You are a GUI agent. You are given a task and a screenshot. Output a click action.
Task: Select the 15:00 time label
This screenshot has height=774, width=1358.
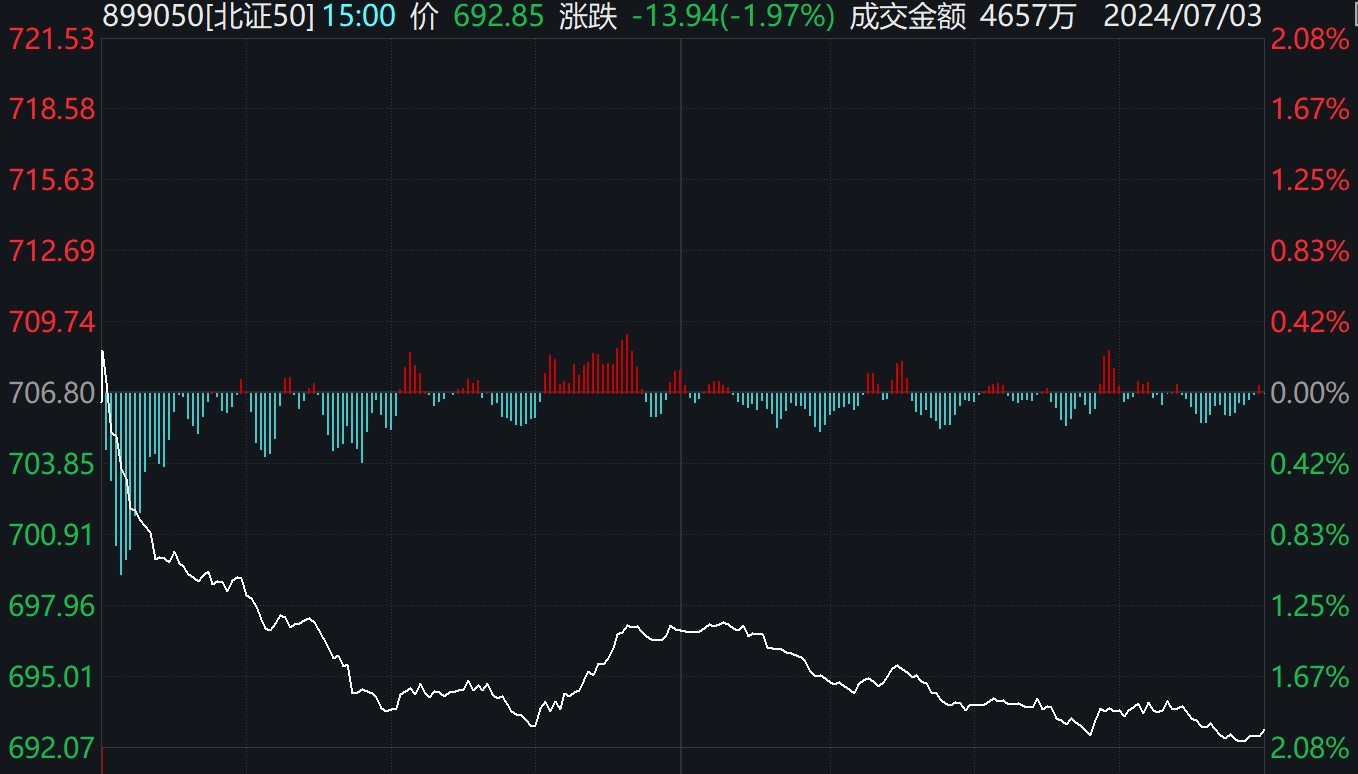pyautogui.click(x=359, y=15)
